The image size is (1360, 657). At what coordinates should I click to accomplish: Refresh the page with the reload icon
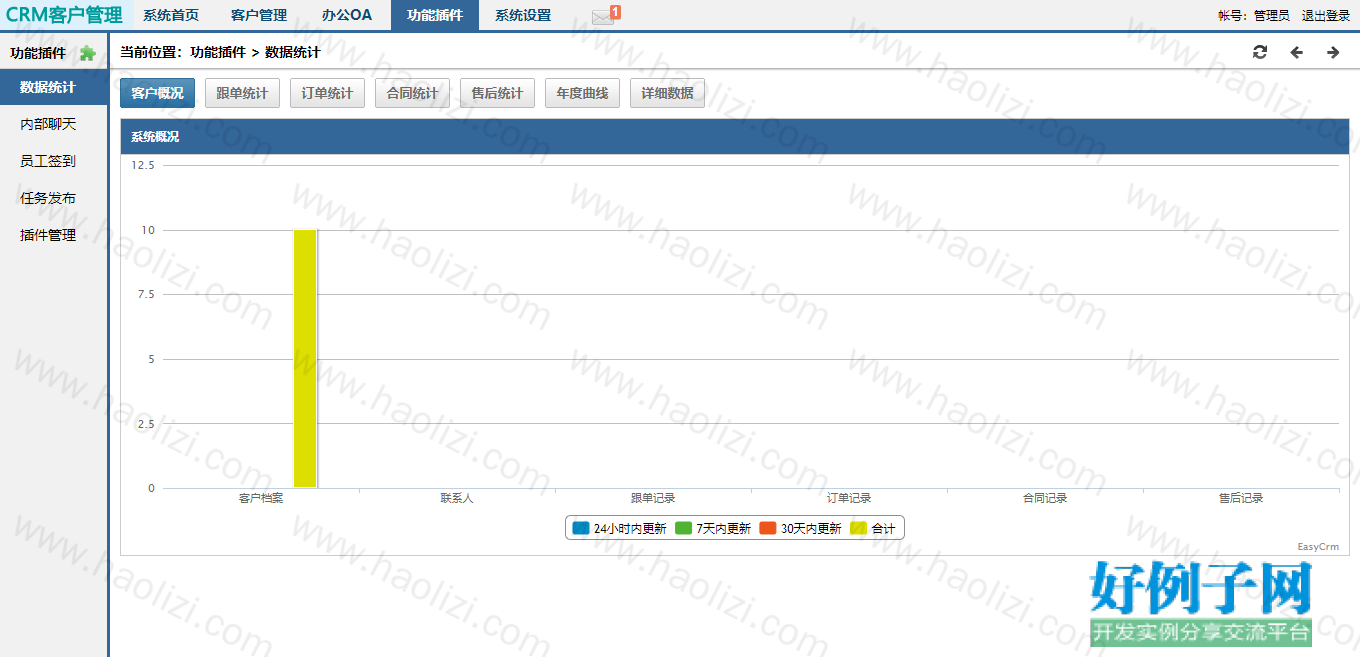(x=1260, y=52)
